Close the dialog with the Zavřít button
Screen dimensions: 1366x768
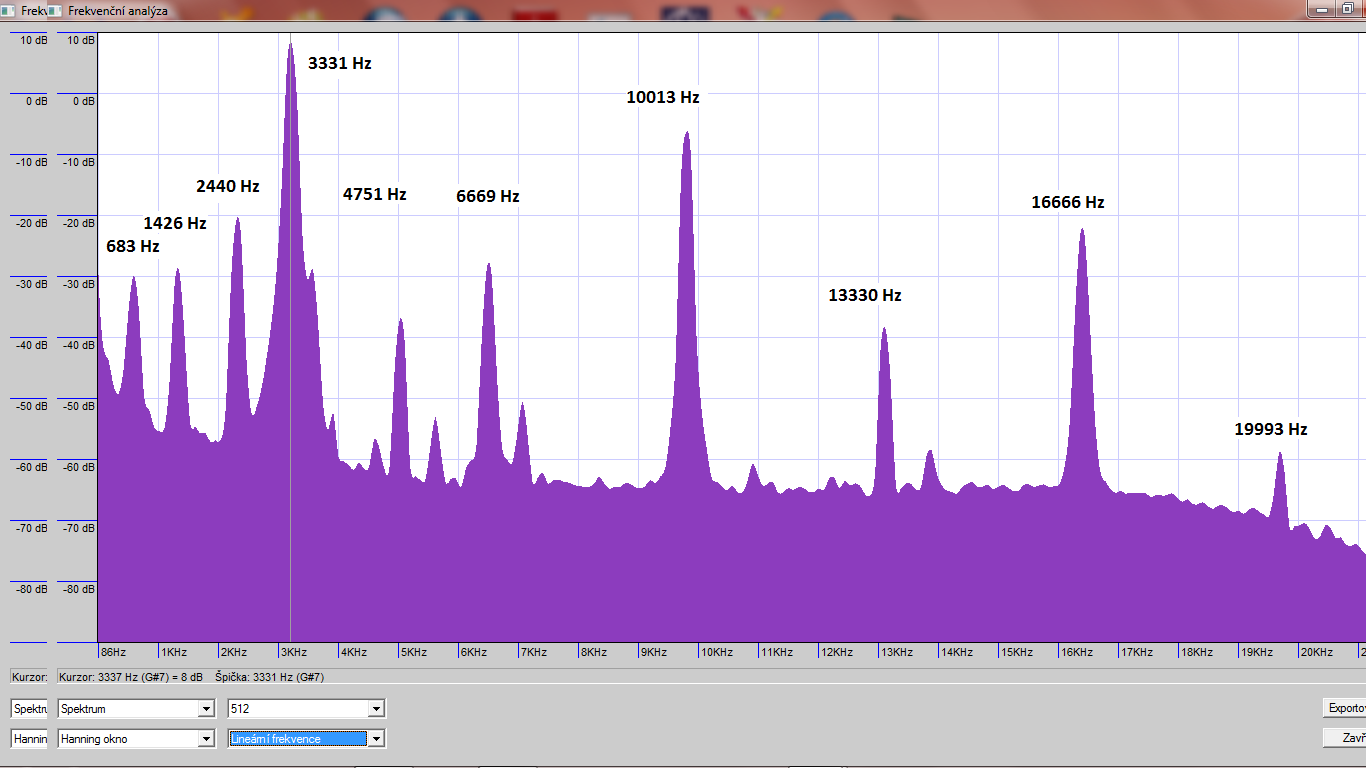(x=1344, y=738)
